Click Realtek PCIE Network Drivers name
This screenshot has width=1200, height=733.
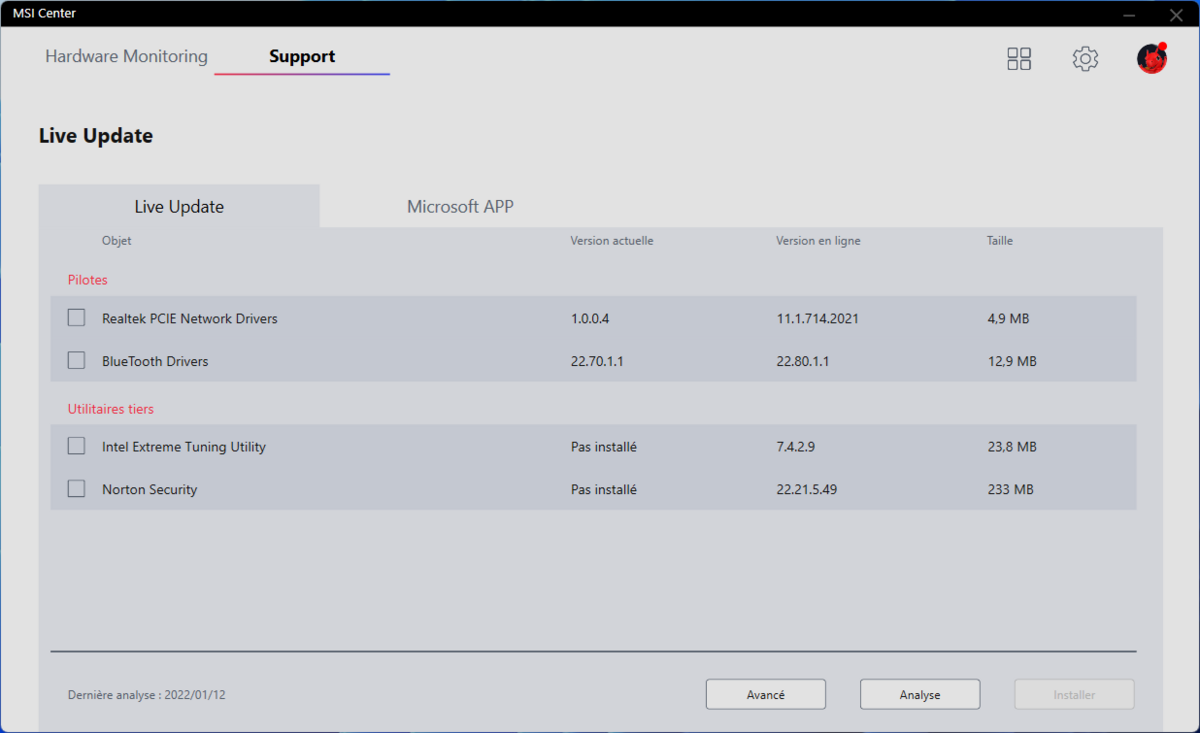pos(190,319)
